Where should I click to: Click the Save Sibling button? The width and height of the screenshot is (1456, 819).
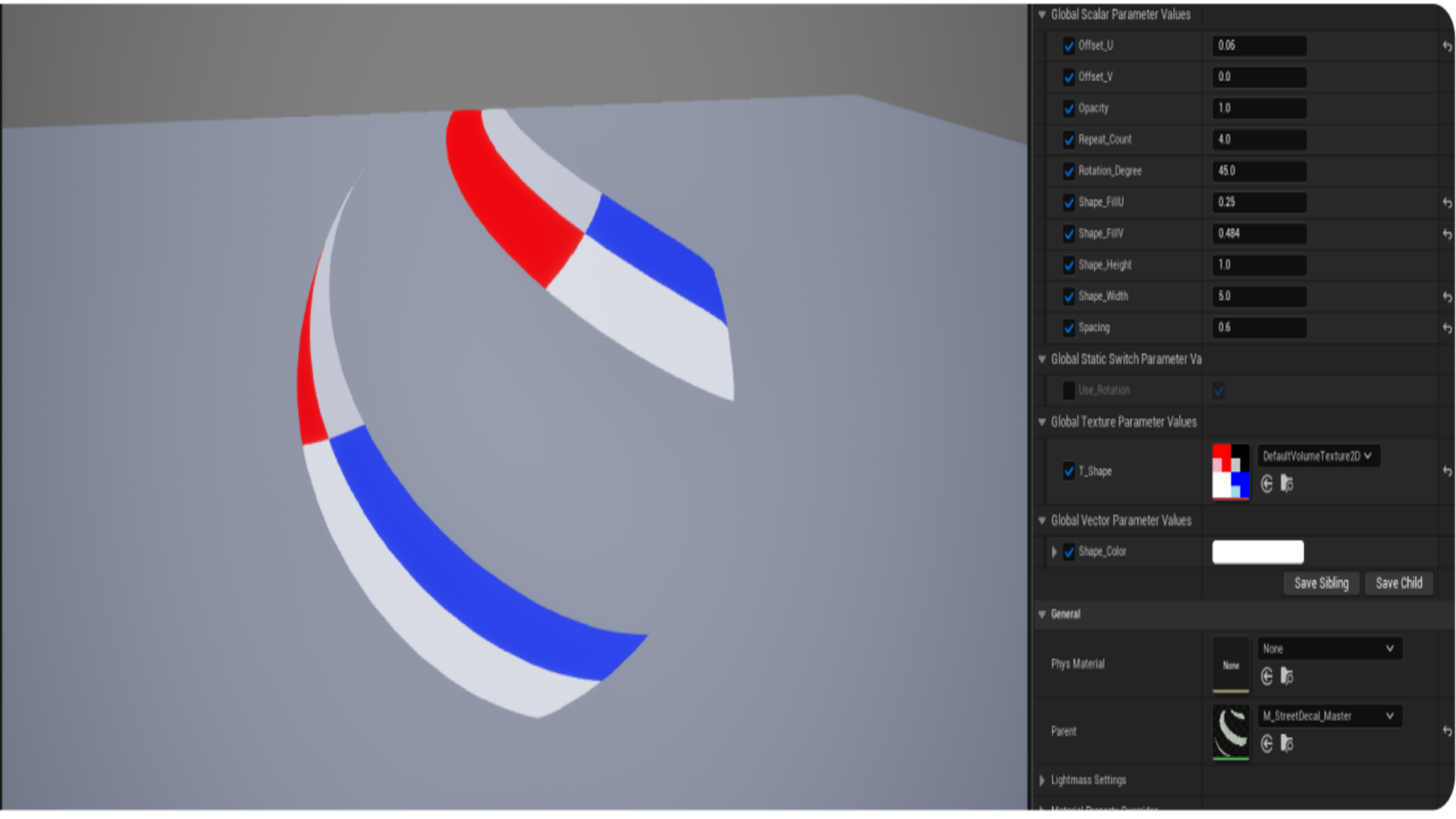point(1320,583)
